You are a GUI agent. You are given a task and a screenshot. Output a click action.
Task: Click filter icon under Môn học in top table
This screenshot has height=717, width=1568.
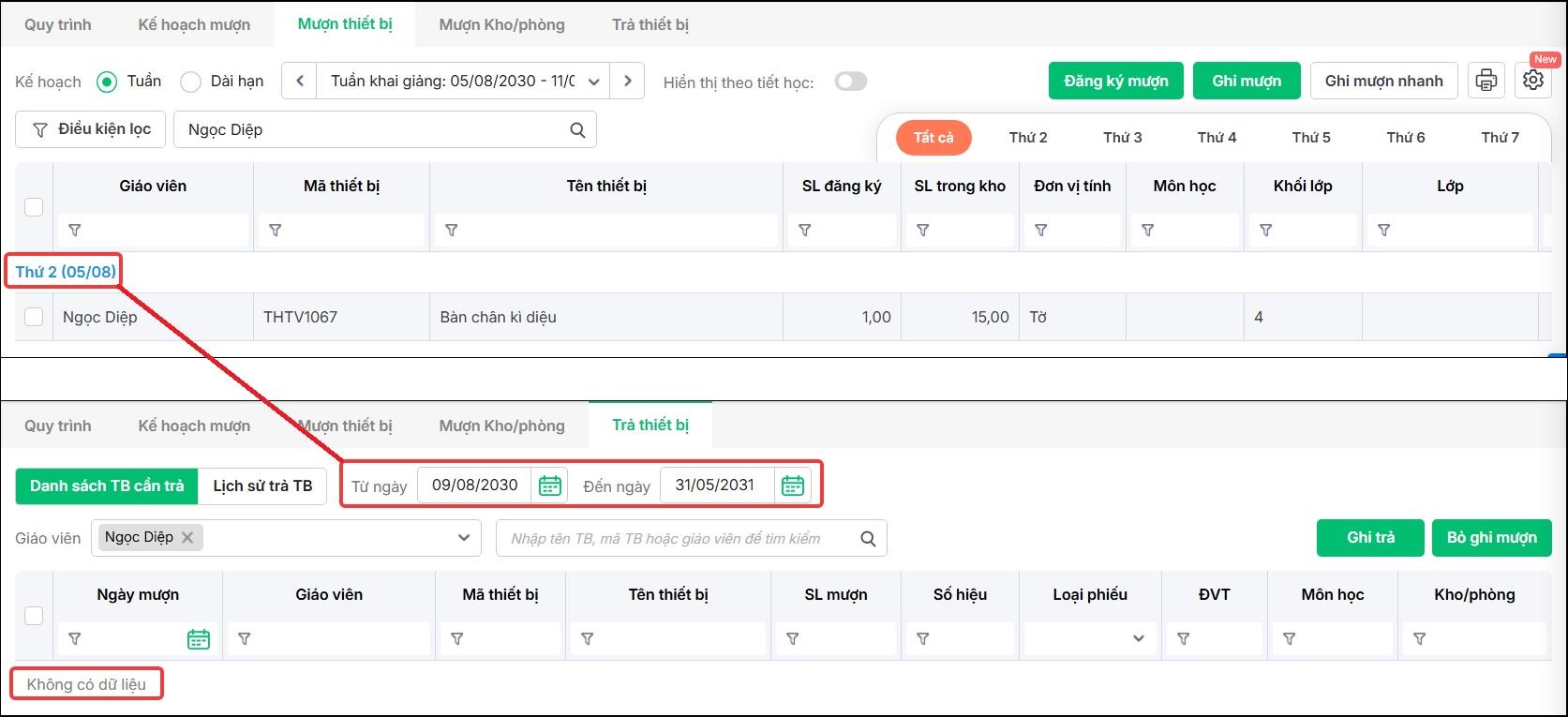click(x=1148, y=230)
